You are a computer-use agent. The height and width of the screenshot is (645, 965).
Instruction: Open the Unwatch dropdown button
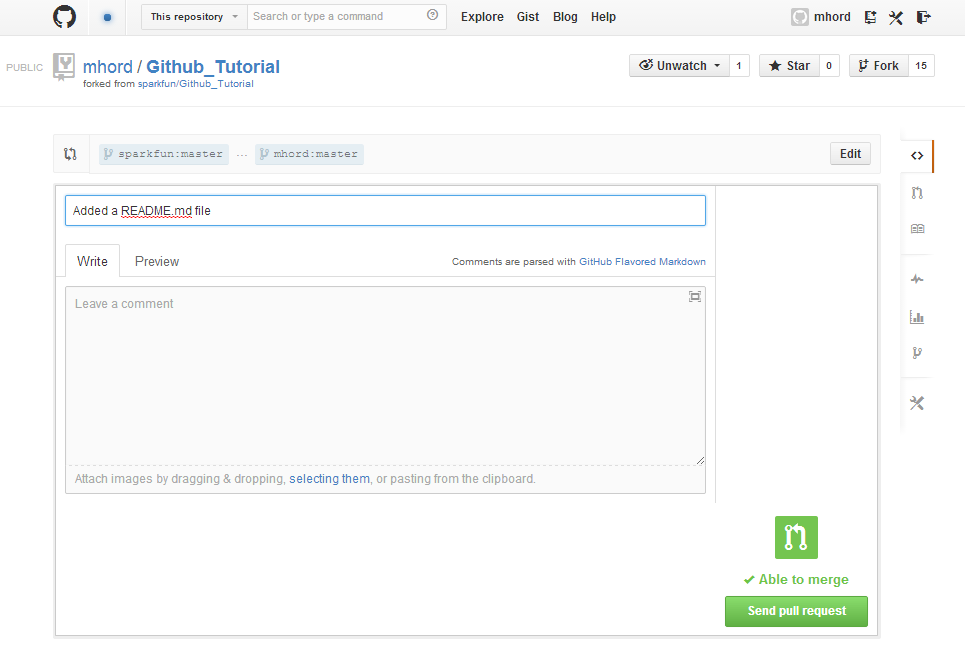tap(679, 66)
